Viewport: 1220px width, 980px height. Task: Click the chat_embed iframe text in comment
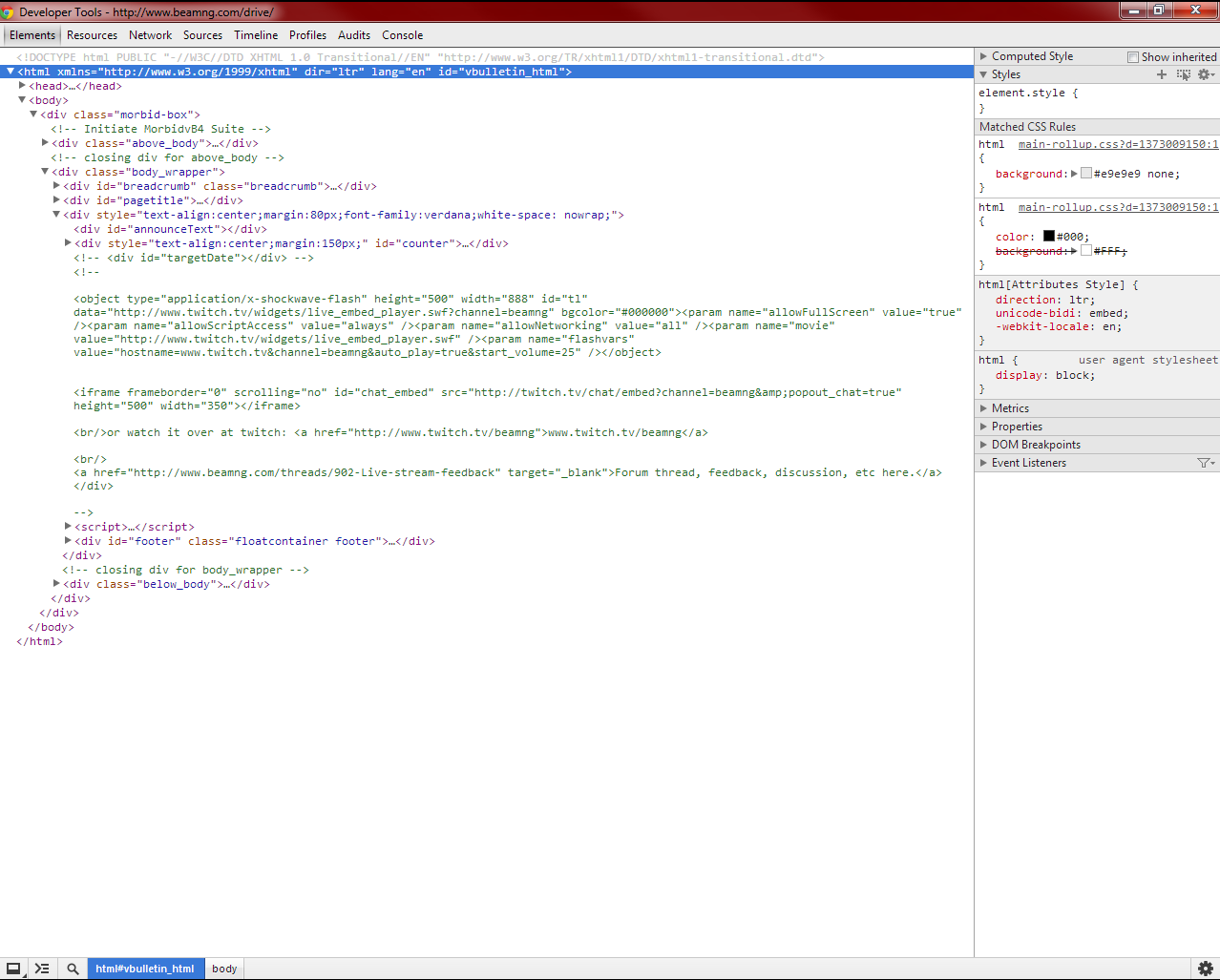point(488,399)
